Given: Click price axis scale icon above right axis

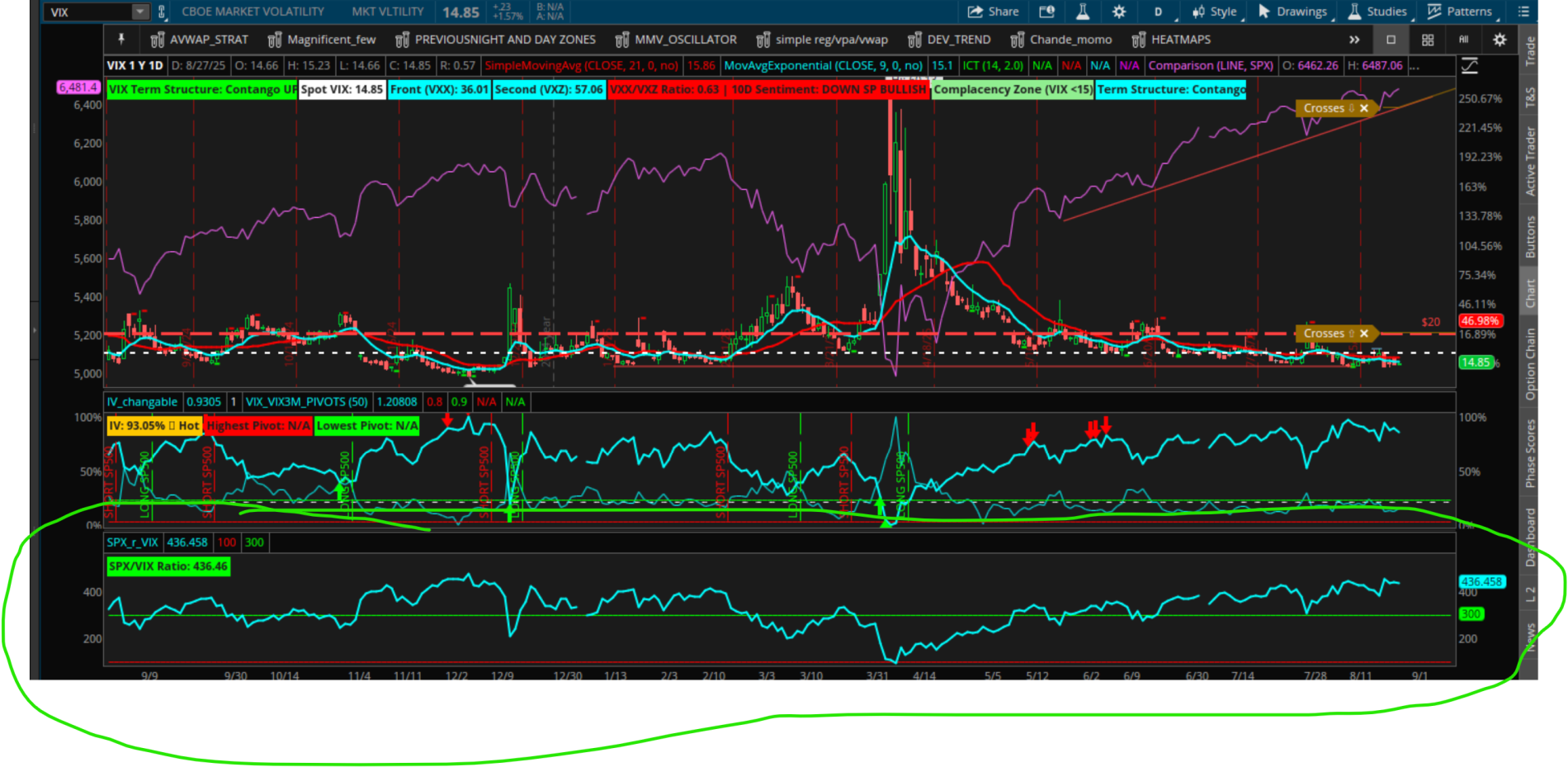Looking at the screenshot, I should tap(1470, 65).
